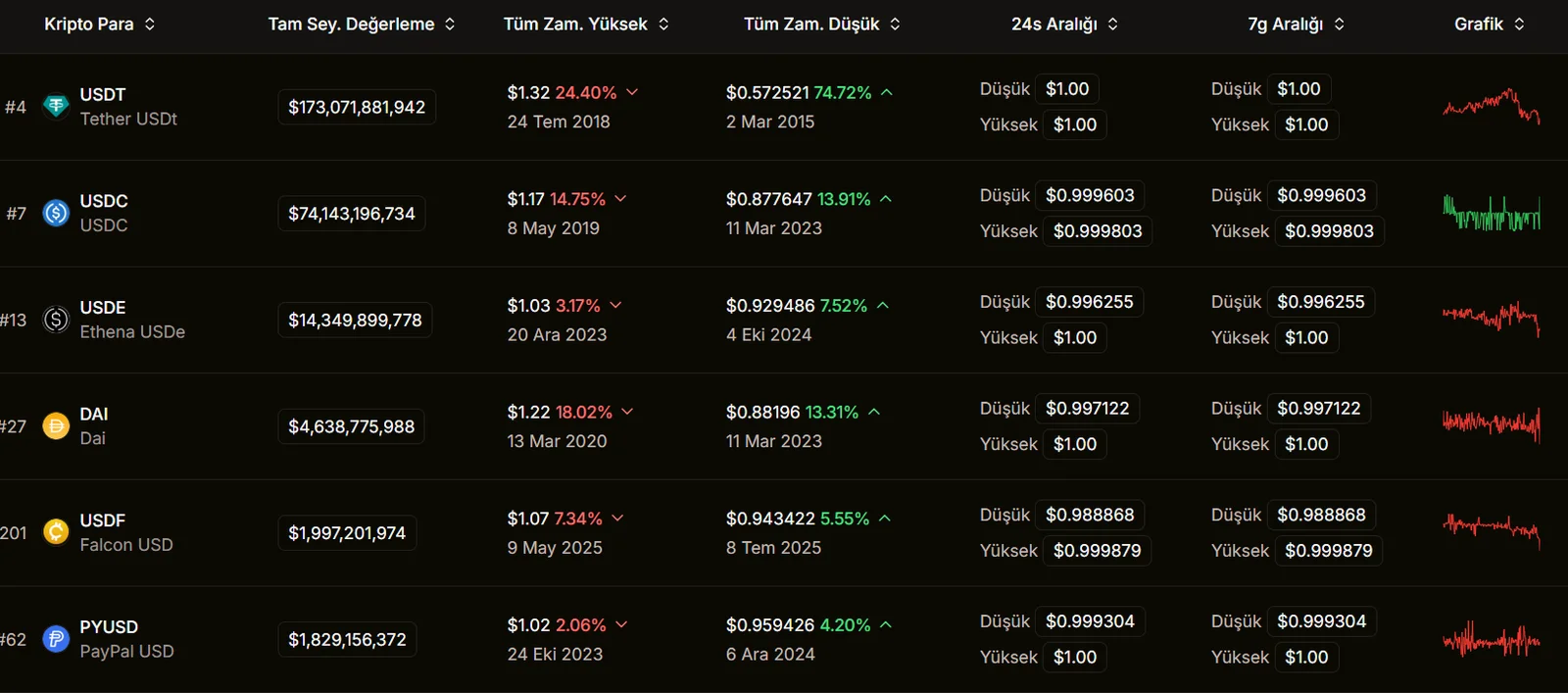Click the DAI coin logo
This screenshot has height=693, width=1568.
pyautogui.click(x=56, y=426)
